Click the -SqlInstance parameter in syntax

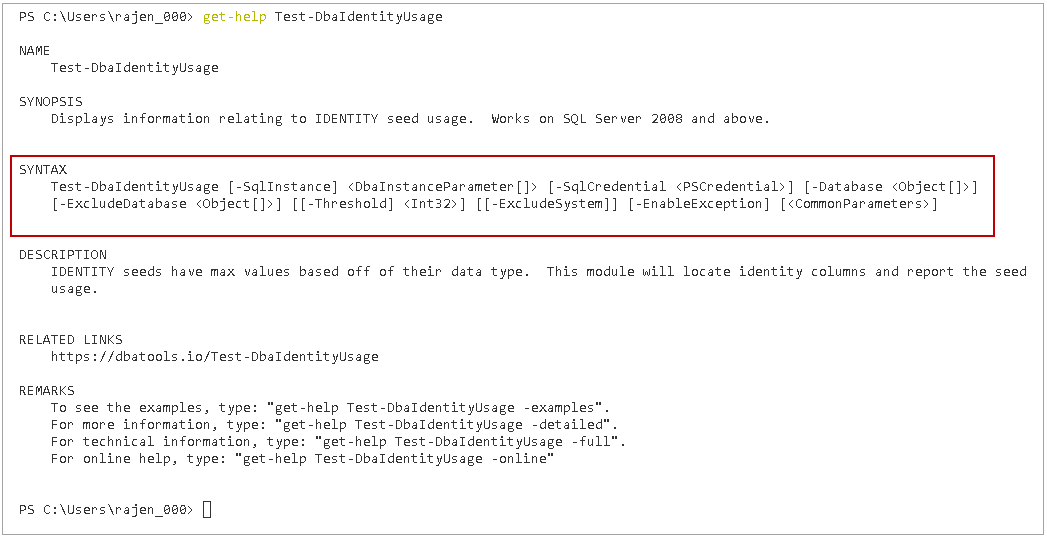pos(283,187)
